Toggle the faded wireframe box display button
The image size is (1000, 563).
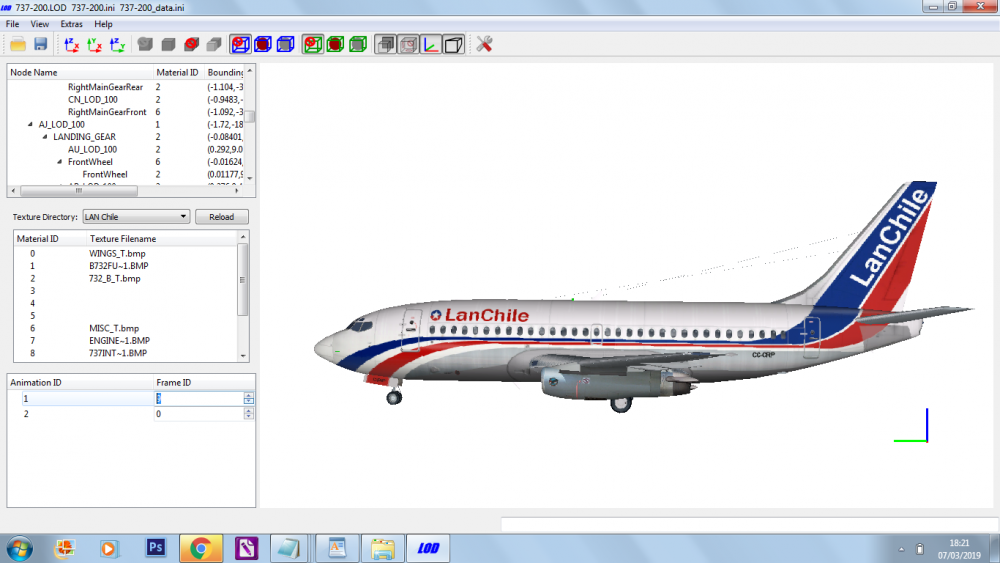tap(408, 44)
